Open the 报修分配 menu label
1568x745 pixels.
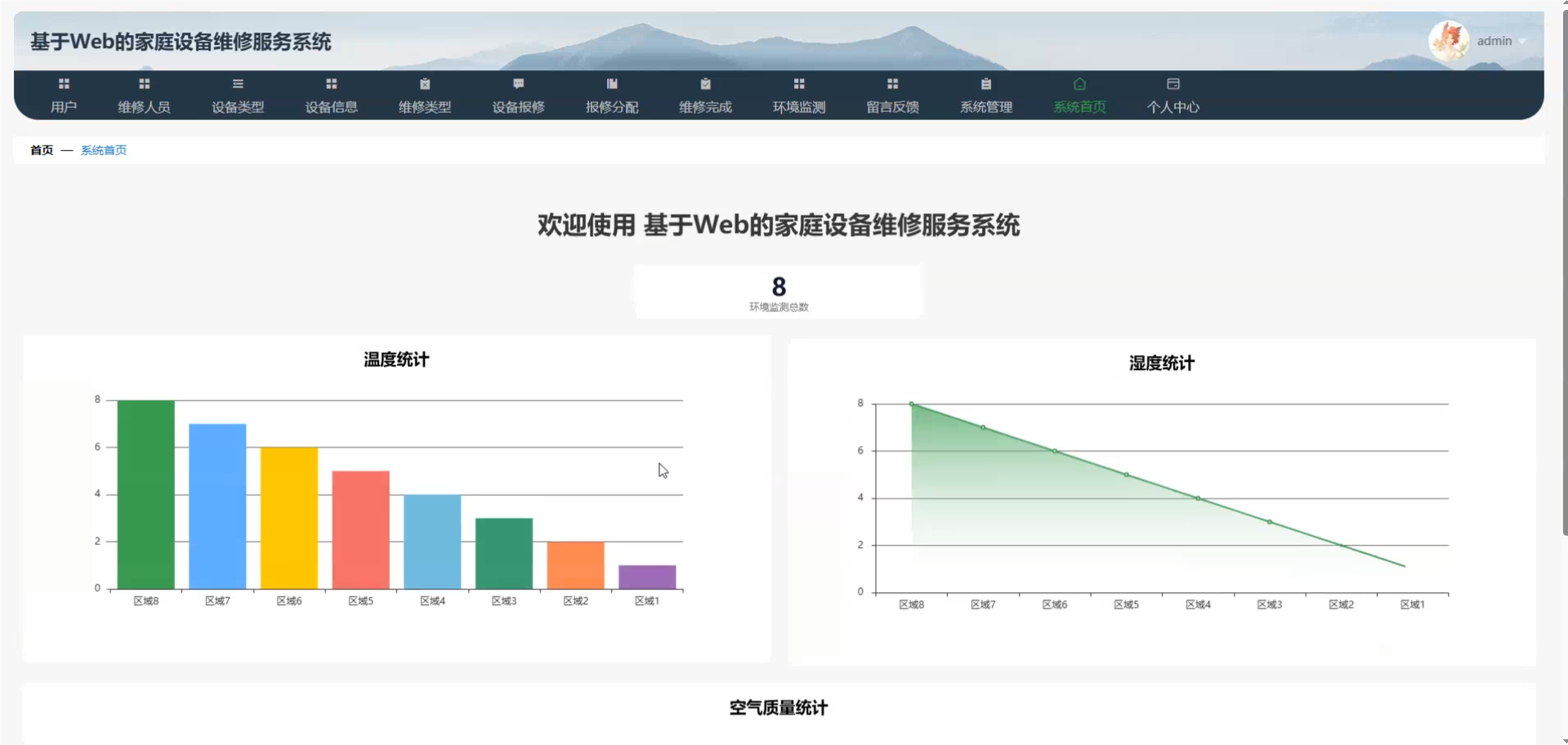coord(612,107)
